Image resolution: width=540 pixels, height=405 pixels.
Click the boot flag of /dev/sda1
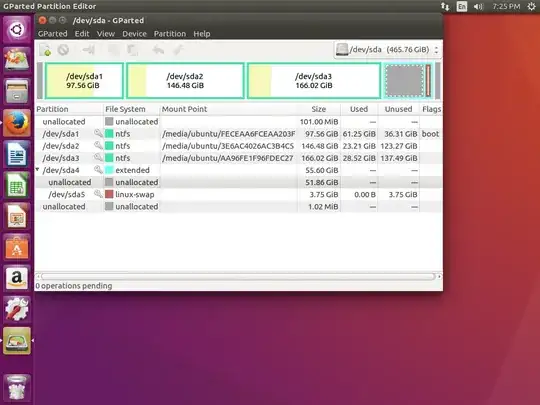tap(430, 134)
